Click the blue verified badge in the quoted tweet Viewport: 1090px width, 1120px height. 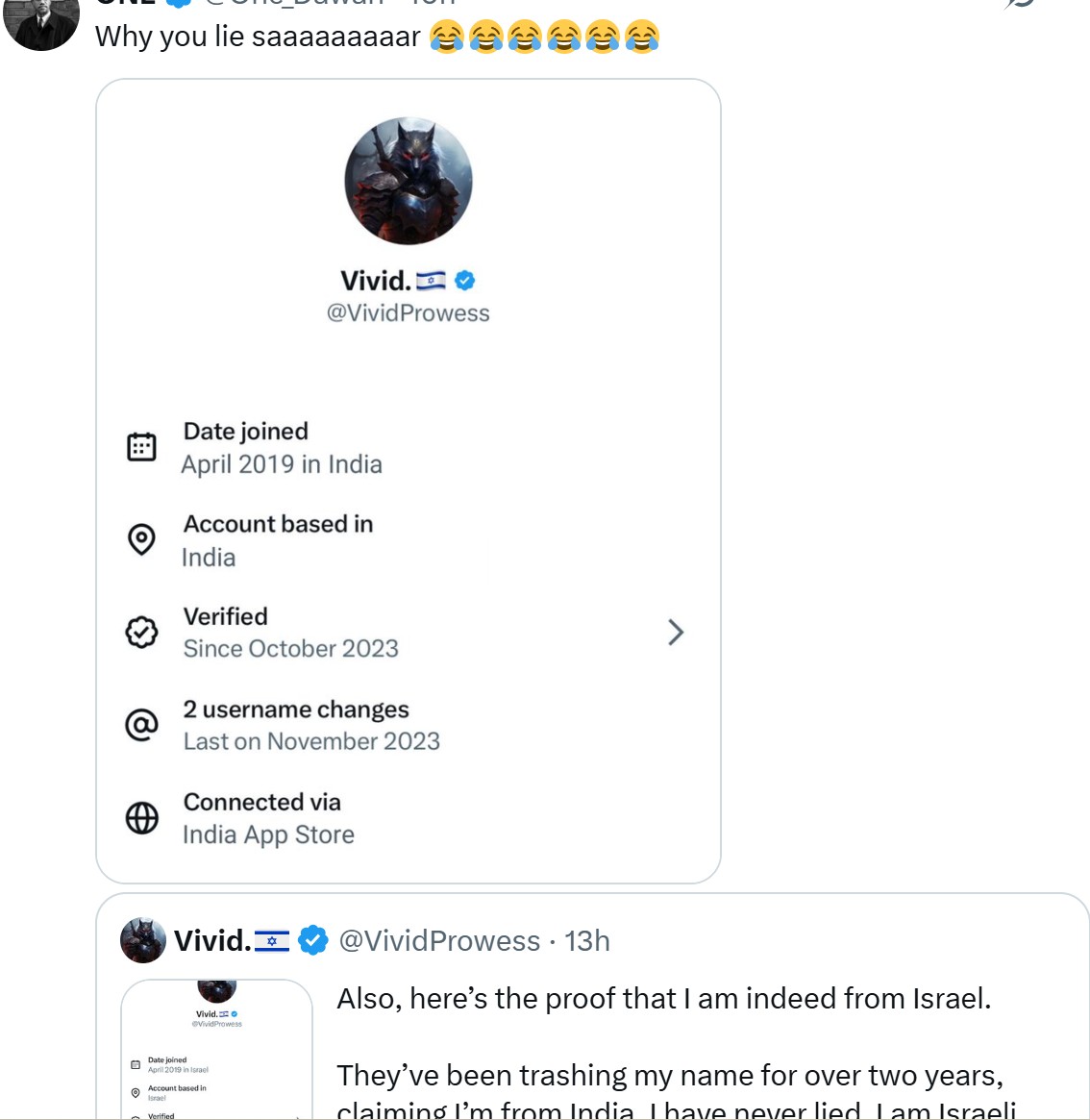tap(313, 940)
